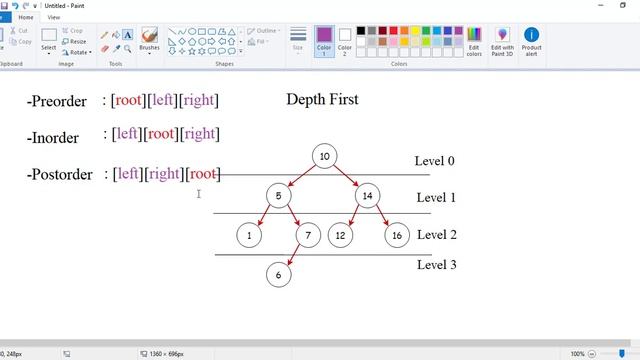This screenshot has width=640, height=360.
Task: Select the Pencil tool
Action: (104, 36)
